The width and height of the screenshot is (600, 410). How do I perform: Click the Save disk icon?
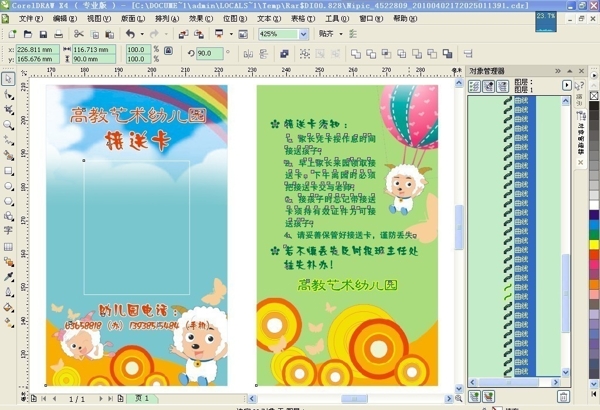[43, 34]
